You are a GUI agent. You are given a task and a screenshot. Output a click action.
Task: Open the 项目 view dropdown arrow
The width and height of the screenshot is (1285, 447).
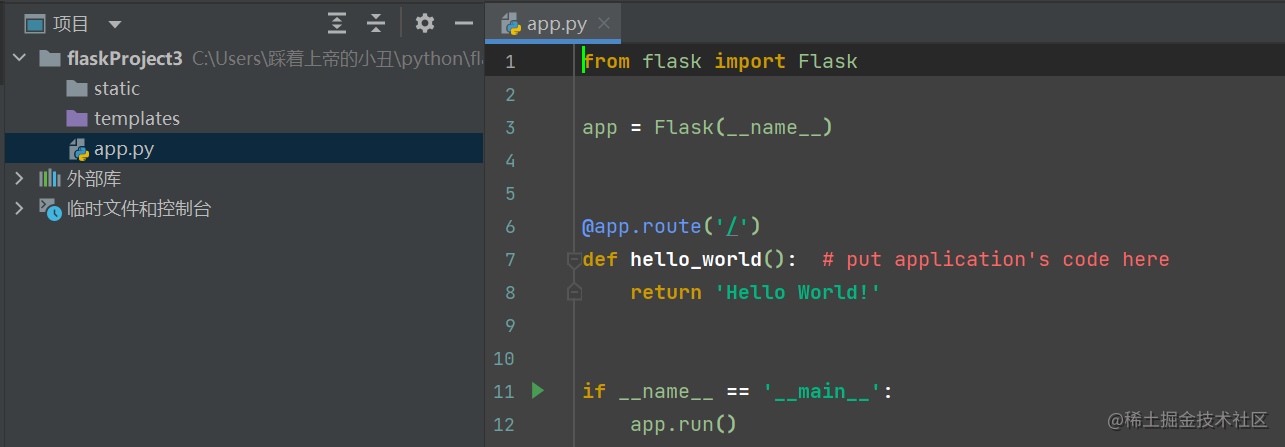pos(115,24)
